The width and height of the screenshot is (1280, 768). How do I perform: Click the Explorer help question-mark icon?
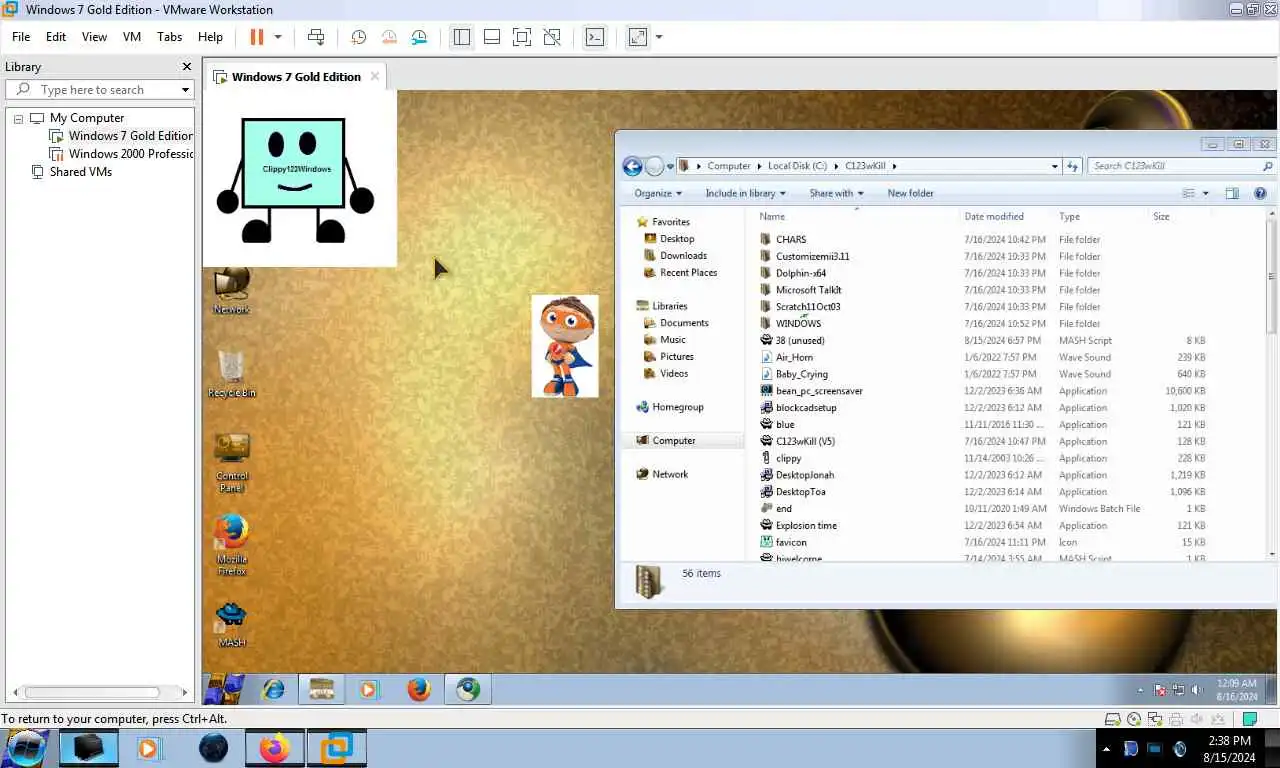1260,193
